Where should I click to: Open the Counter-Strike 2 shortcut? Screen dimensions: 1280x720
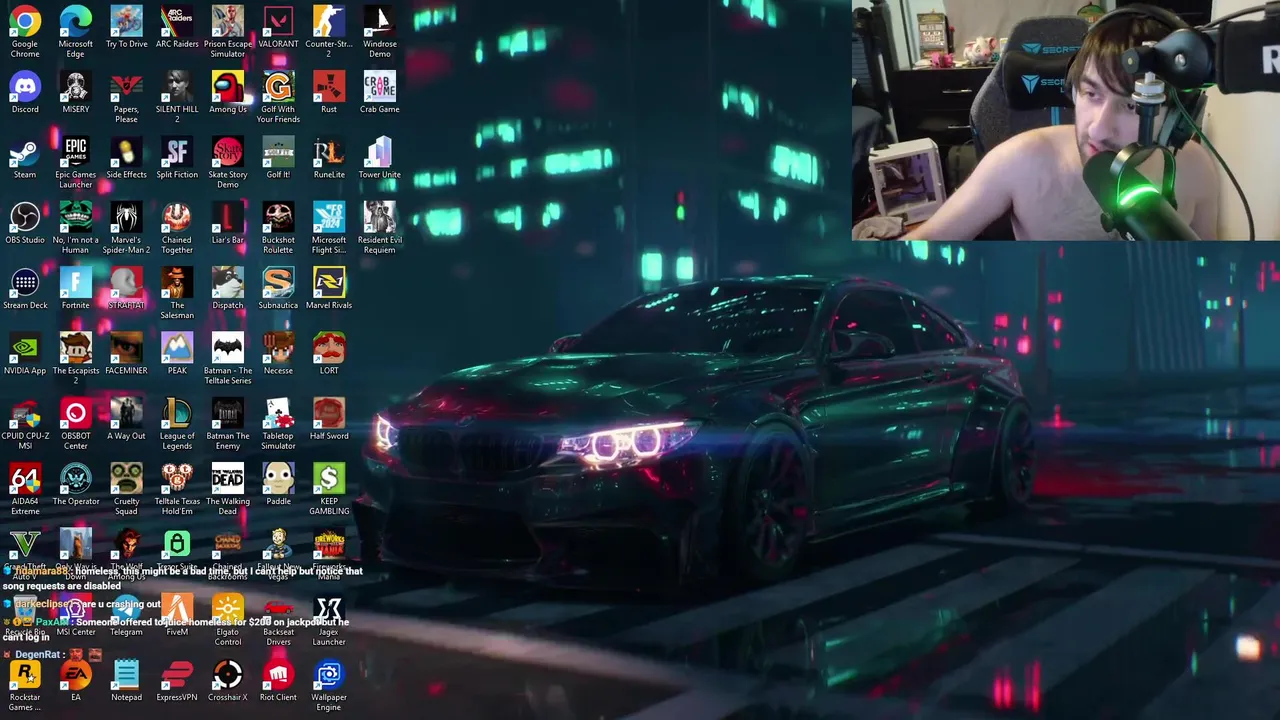click(x=329, y=21)
